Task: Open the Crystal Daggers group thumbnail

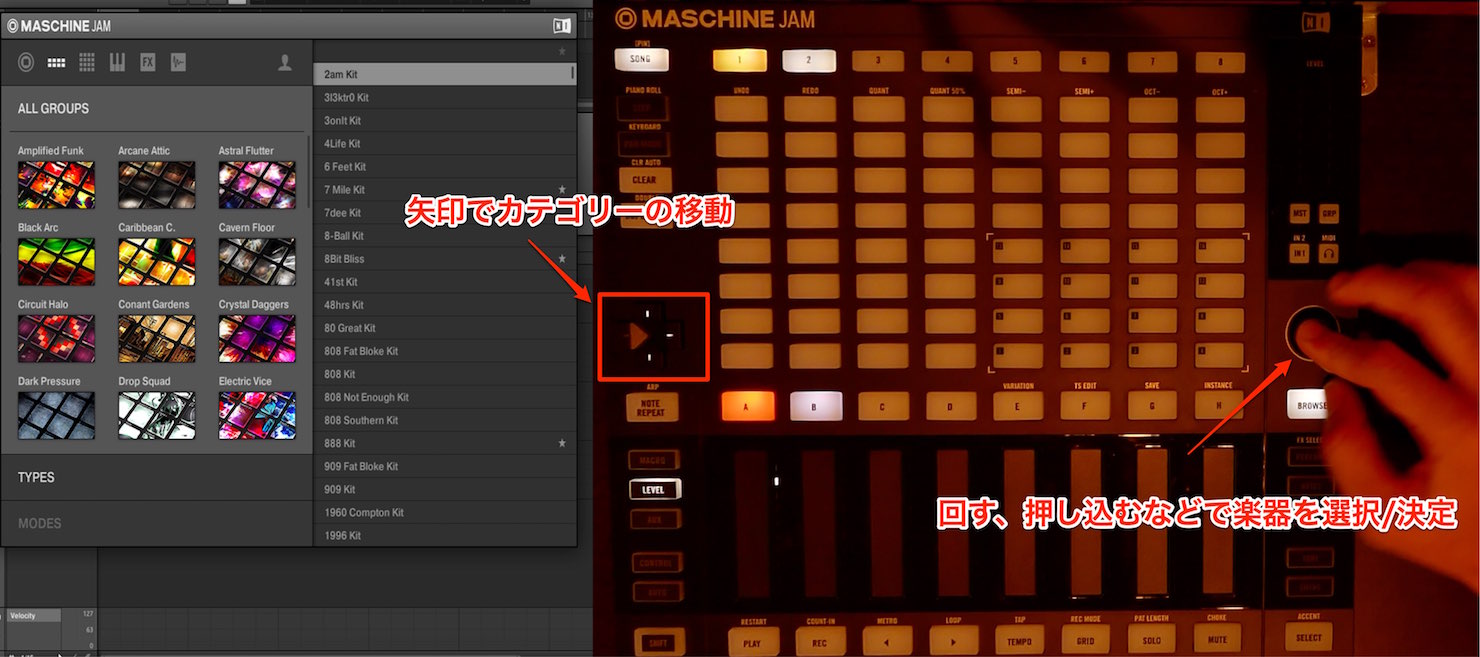Action: (x=257, y=339)
